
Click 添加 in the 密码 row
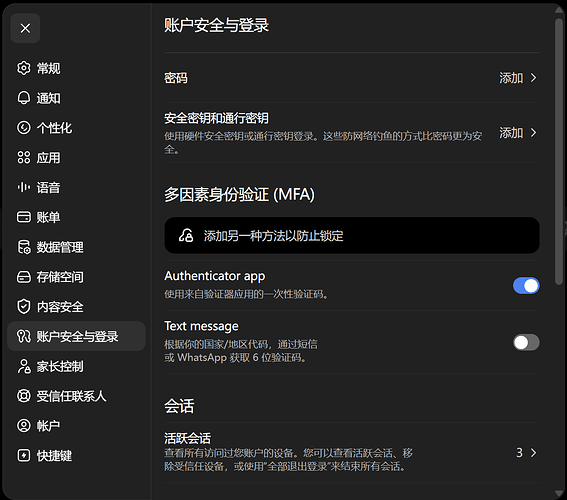click(511, 78)
